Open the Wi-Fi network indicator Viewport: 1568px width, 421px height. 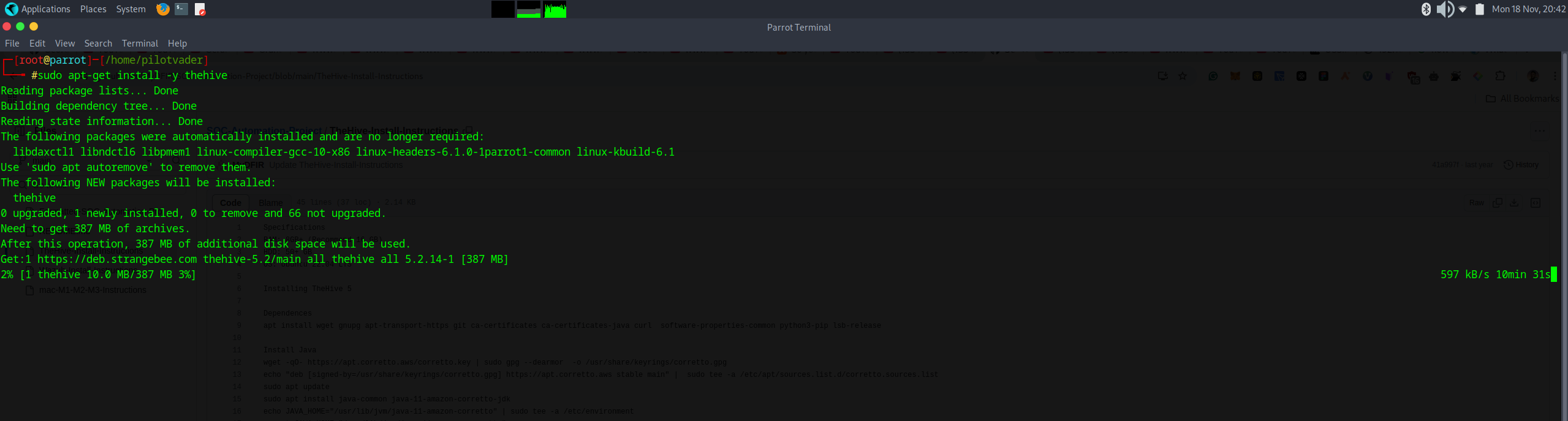[x=1463, y=9]
